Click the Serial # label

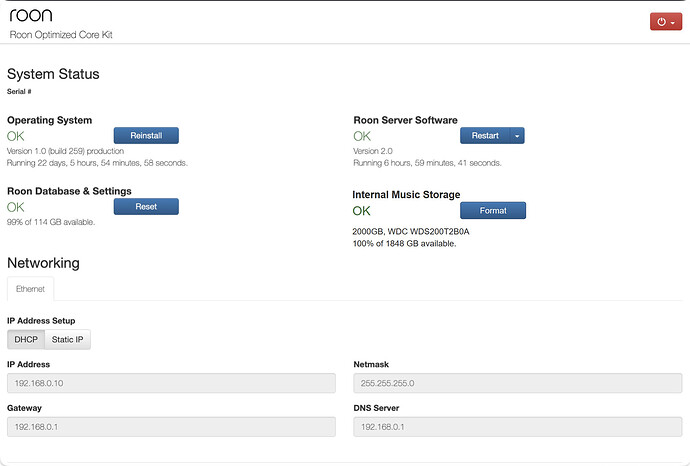point(19,92)
